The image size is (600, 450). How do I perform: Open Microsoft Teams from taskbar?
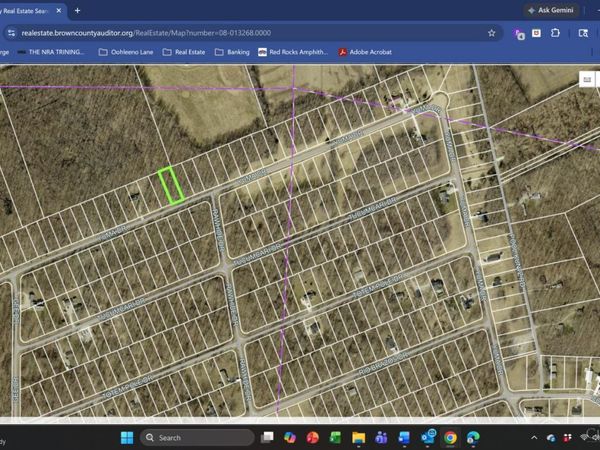[381, 437]
